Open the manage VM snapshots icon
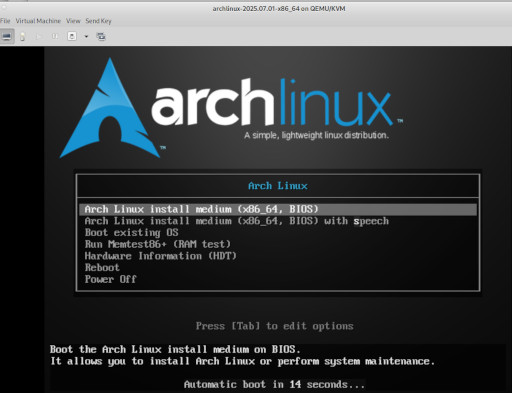Image resolution: width=512 pixels, height=393 pixels. click(x=101, y=36)
